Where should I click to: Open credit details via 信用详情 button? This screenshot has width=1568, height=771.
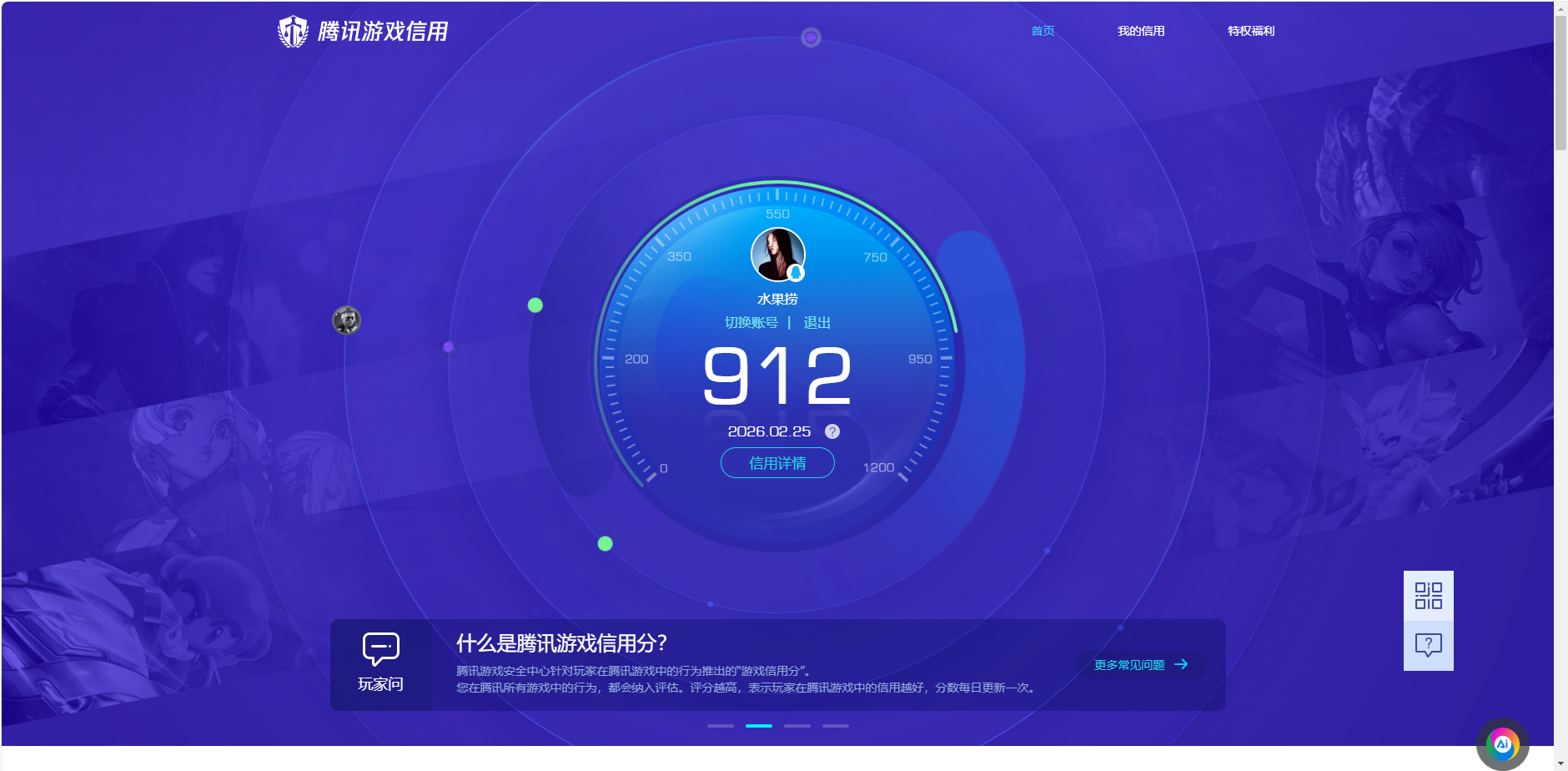point(776,462)
